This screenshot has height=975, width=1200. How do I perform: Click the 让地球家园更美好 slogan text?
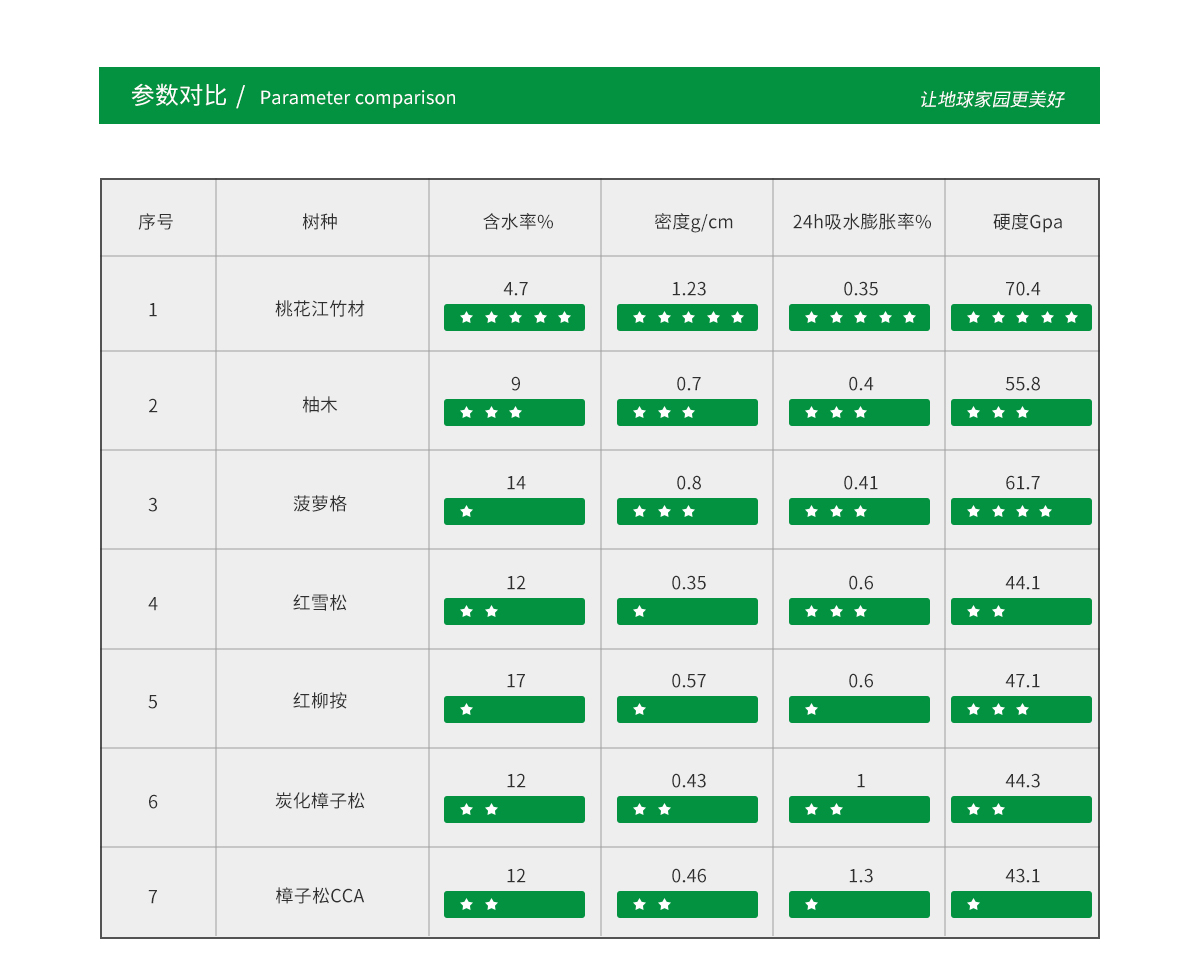[x=994, y=99]
